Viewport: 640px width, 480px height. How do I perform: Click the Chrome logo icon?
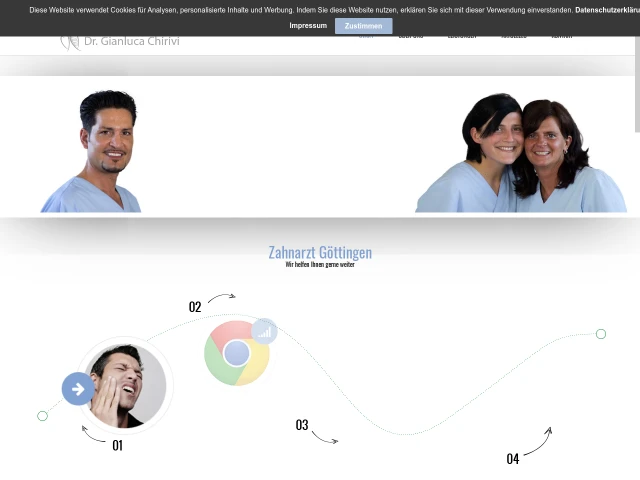(x=237, y=353)
